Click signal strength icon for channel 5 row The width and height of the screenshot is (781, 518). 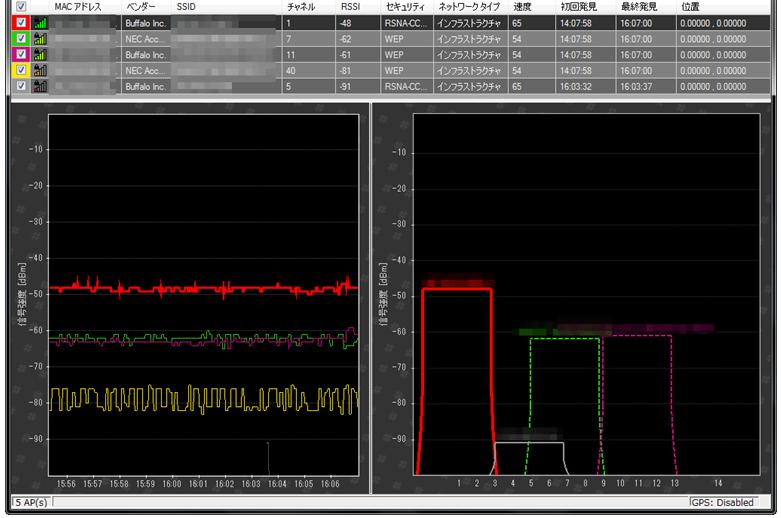point(40,86)
